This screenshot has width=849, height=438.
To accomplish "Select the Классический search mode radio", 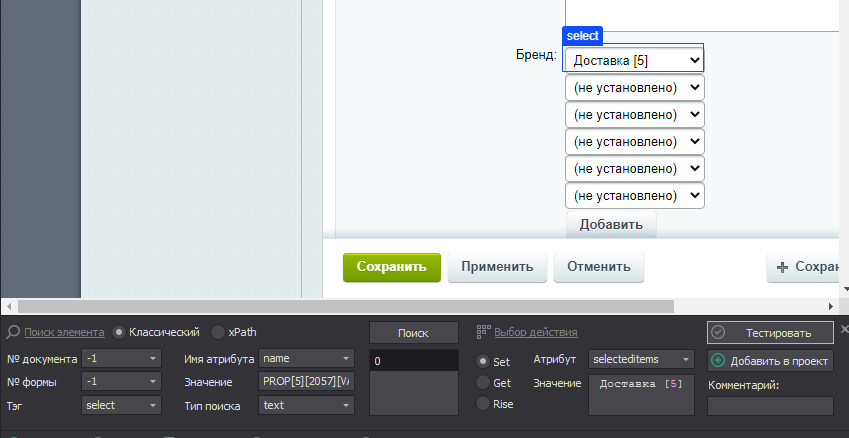I will point(119,332).
